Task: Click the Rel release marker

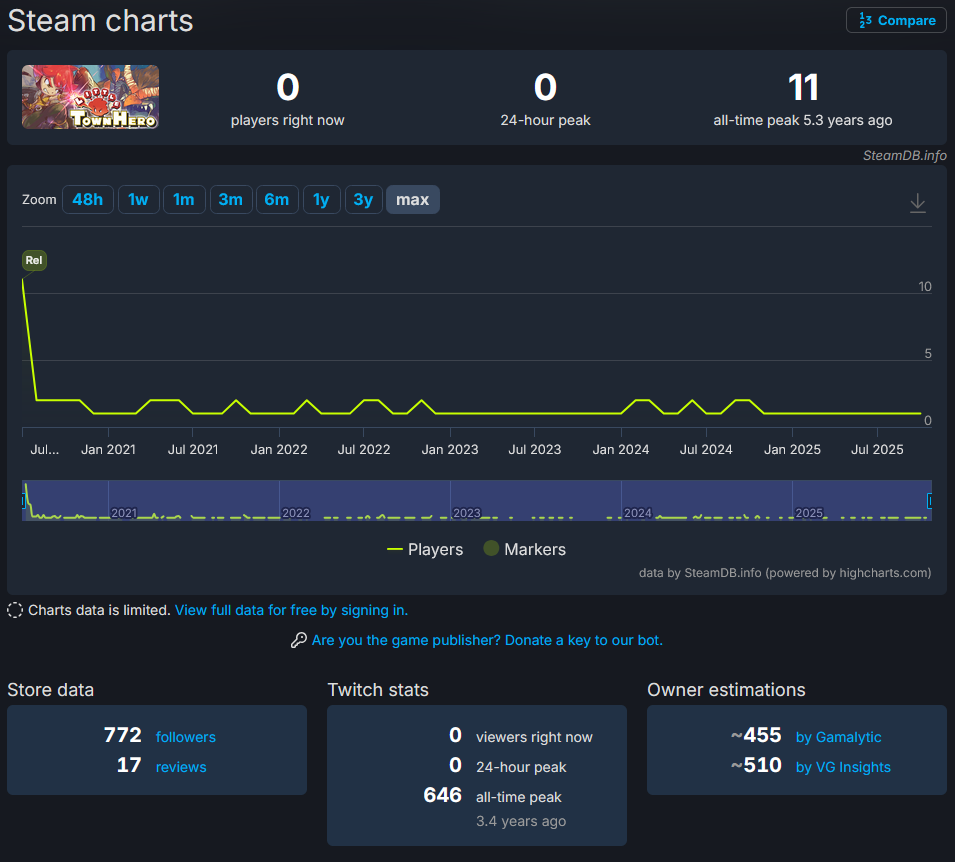Action: (34, 260)
